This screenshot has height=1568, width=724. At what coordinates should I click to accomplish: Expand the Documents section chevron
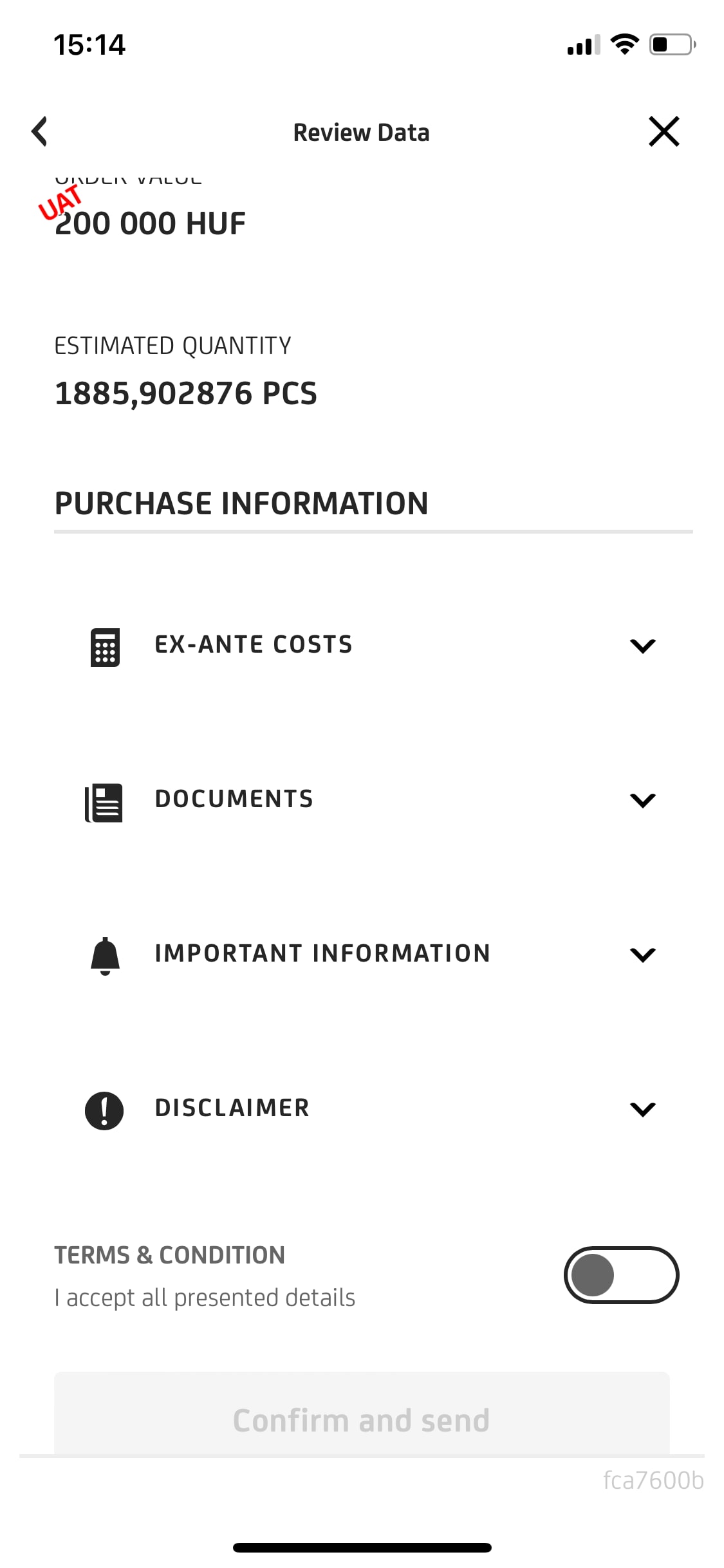pyautogui.click(x=642, y=800)
